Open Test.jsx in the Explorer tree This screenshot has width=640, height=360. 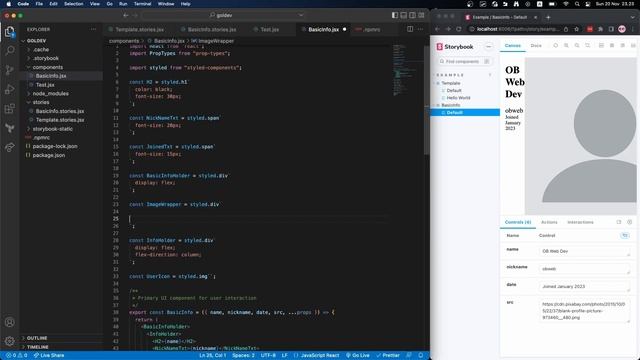[x=45, y=85]
